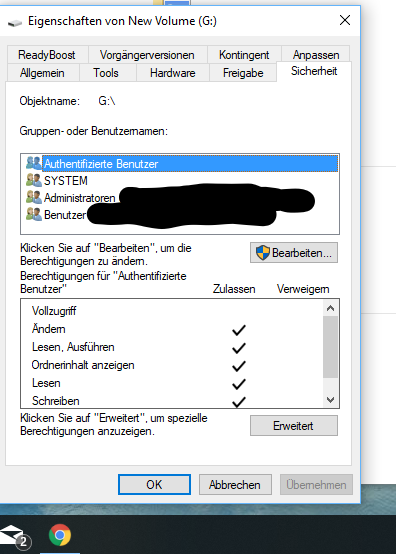Open advanced permissions with Erweitert
Viewport: 396px width, 554px height.
click(294, 426)
